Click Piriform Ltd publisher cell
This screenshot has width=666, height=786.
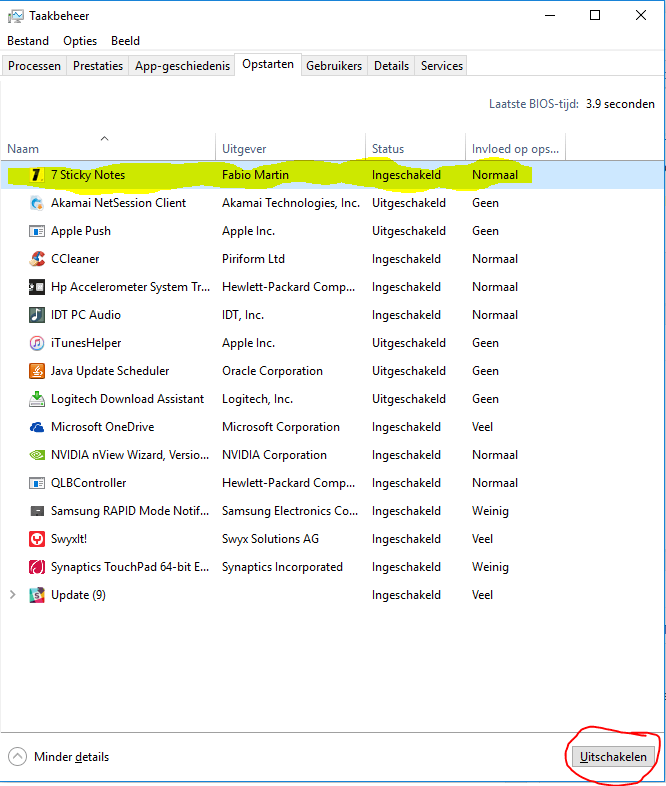point(253,259)
